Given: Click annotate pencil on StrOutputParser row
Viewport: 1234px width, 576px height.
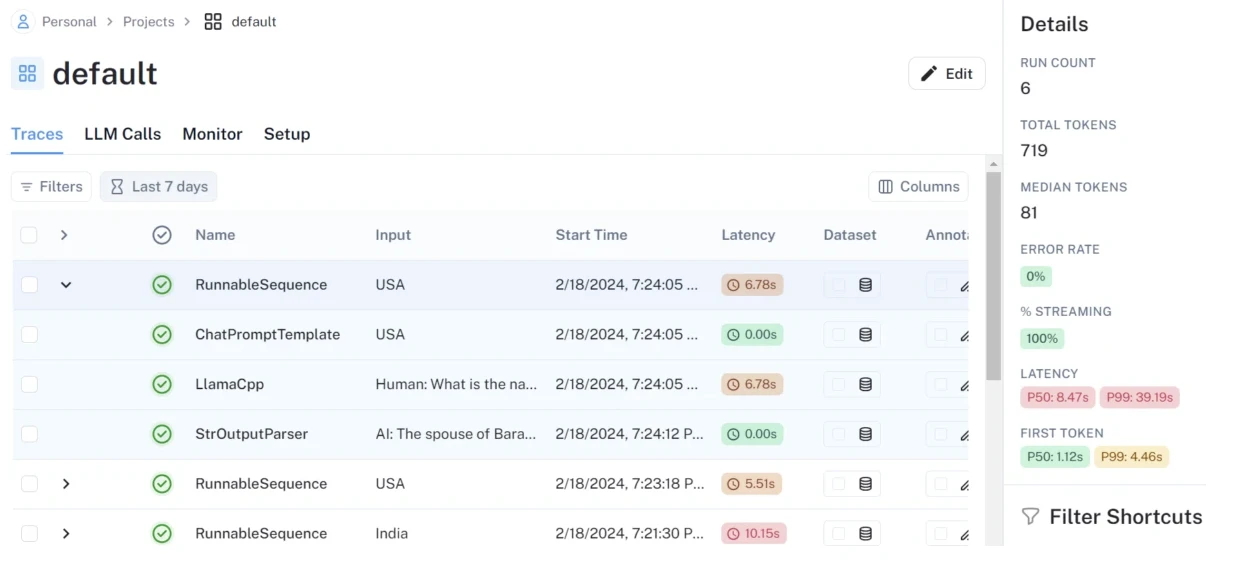Looking at the screenshot, I should tap(964, 435).
